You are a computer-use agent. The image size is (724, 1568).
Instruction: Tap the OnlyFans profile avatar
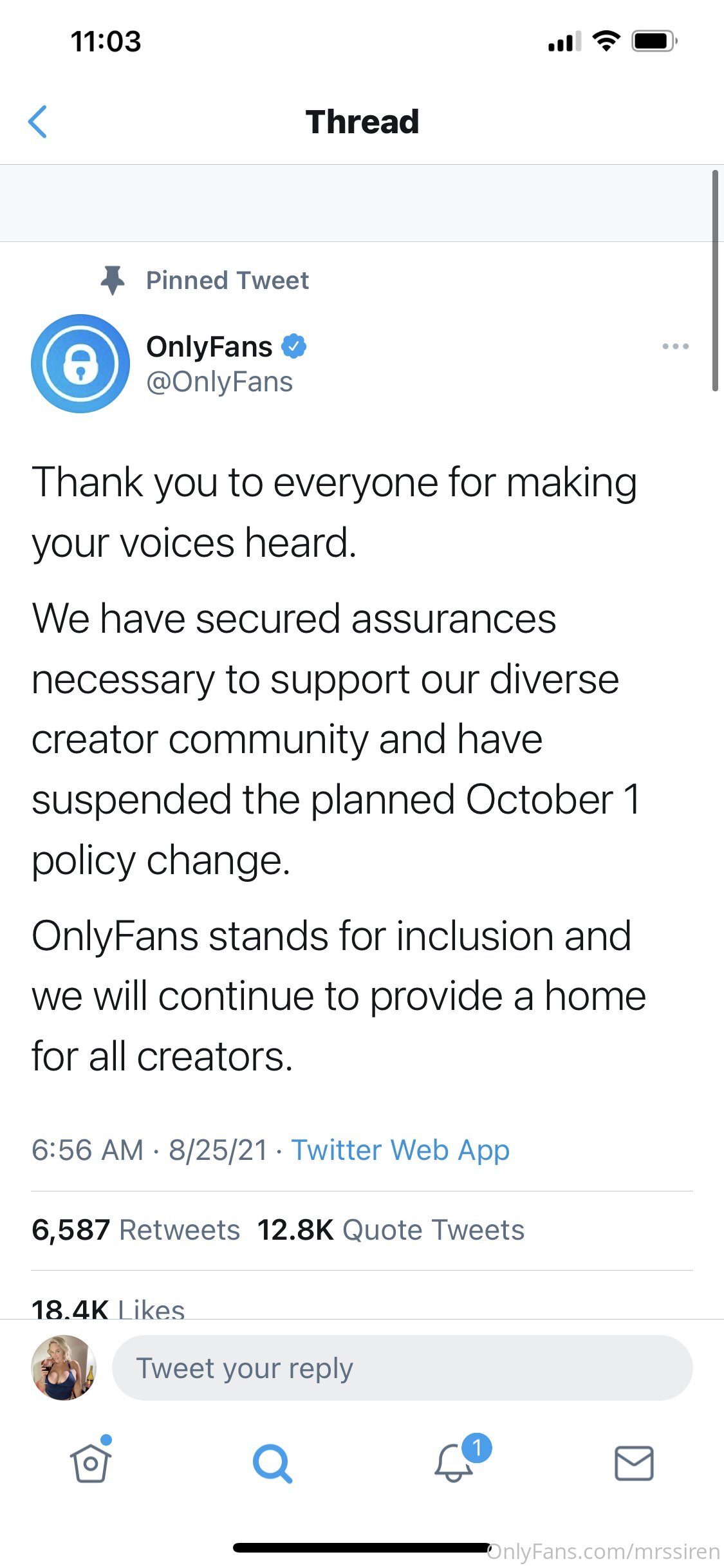80,364
